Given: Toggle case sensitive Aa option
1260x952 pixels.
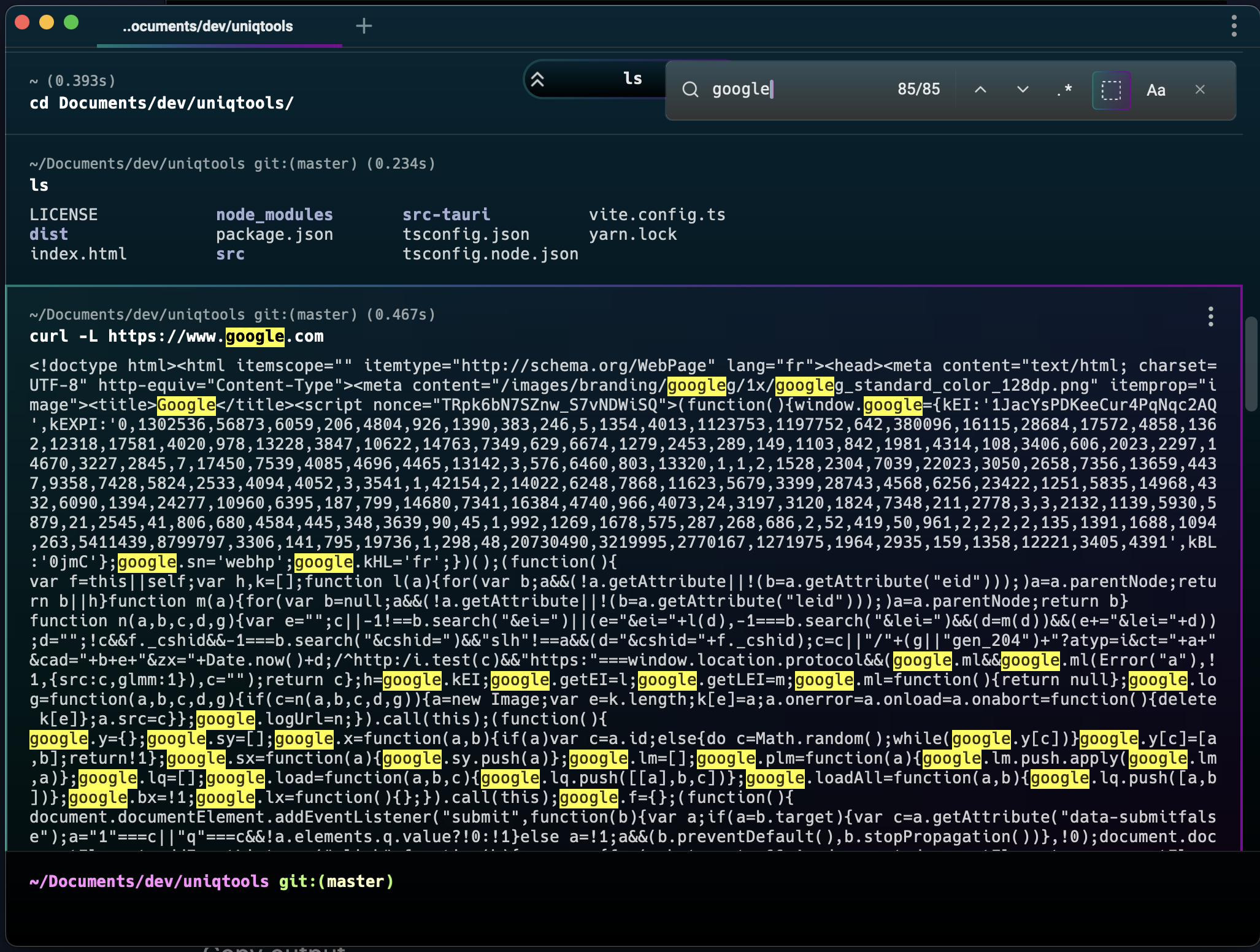Looking at the screenshot, I should (1156, 90).
